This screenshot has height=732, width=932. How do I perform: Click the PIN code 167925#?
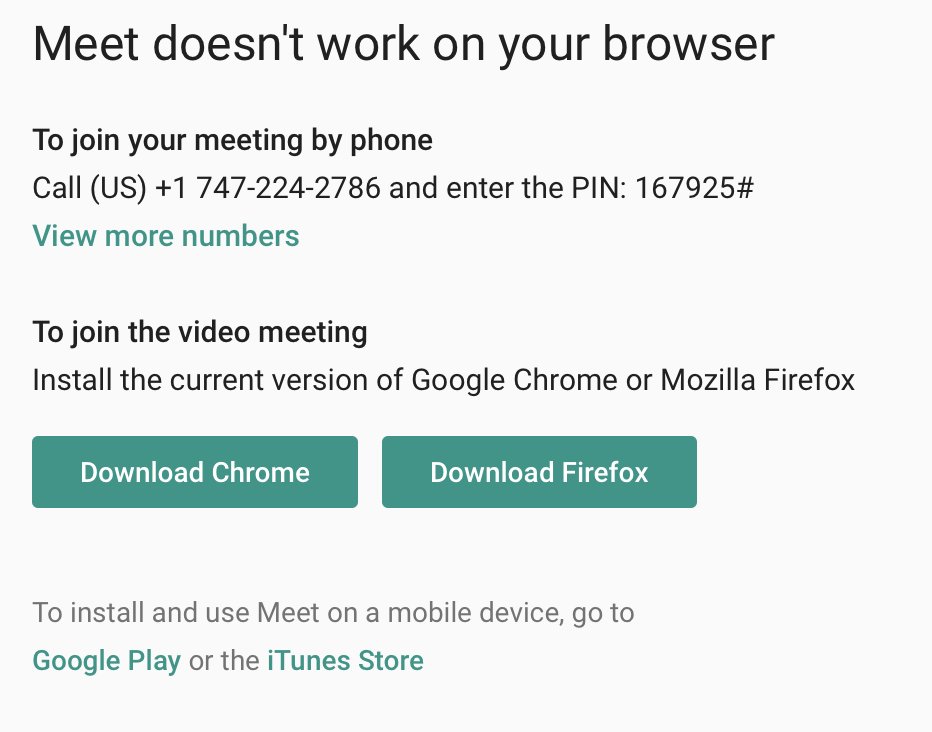point(694,188)
